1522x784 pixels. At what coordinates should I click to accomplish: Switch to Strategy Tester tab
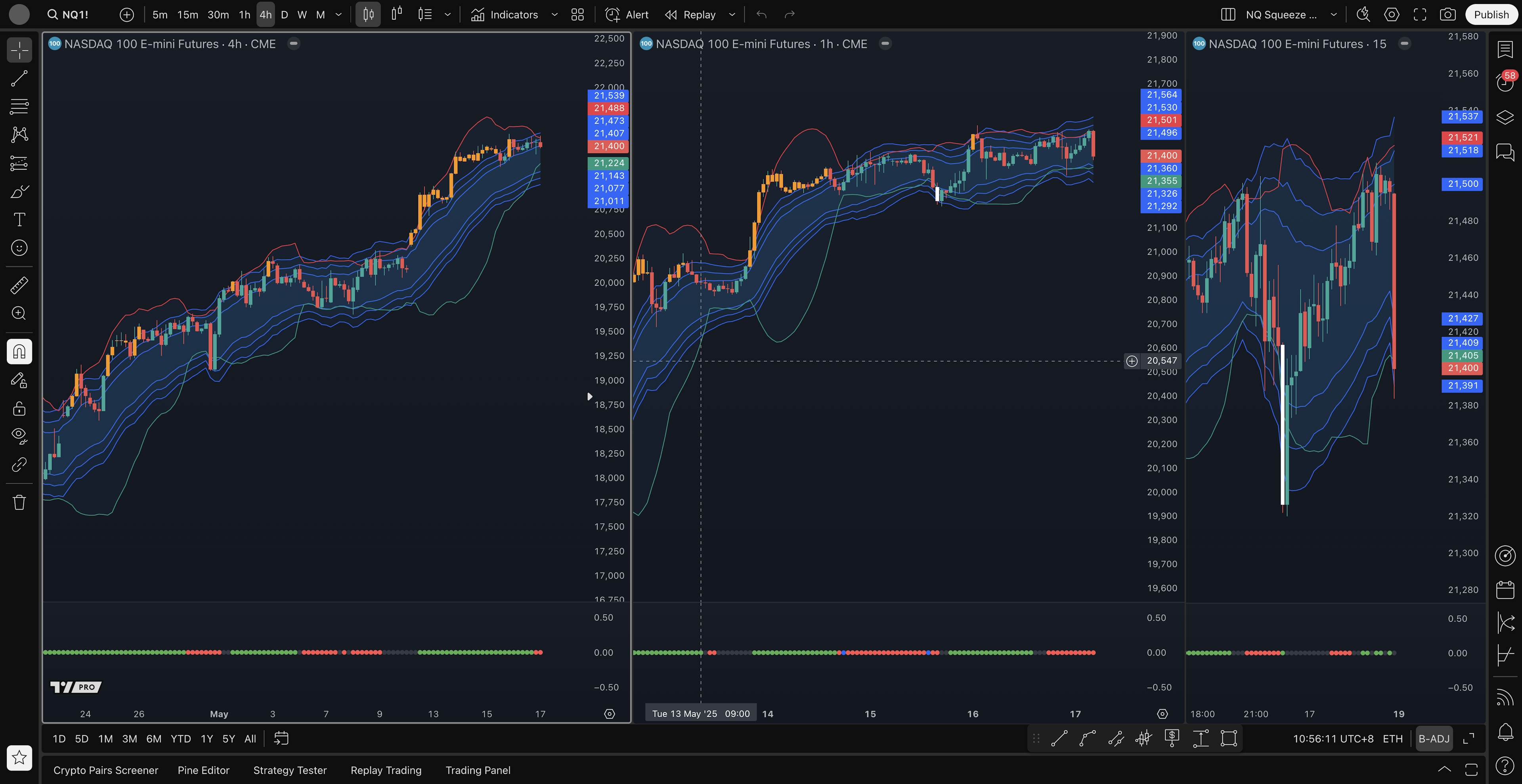(289, 771)
